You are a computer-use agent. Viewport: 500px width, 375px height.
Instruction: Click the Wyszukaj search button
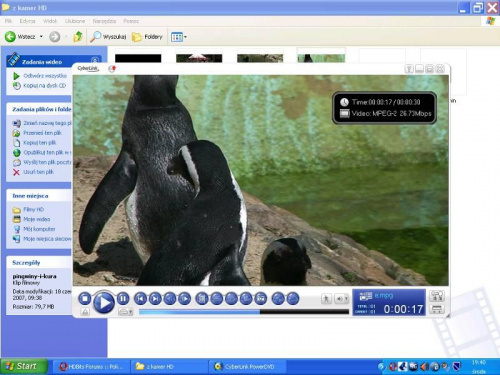point(108,37)
